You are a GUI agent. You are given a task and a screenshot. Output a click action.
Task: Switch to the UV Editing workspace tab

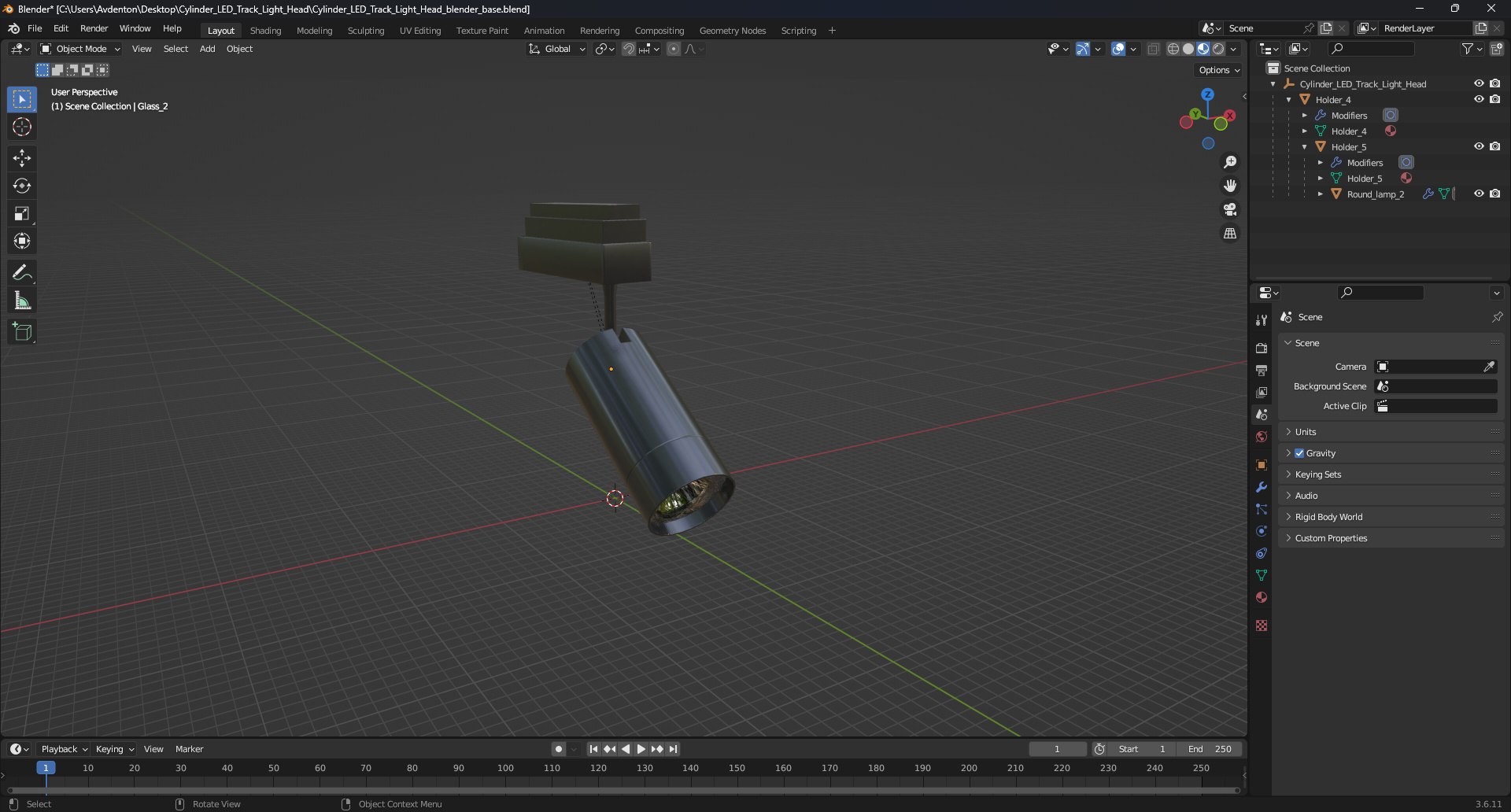[x=420, y=31]
